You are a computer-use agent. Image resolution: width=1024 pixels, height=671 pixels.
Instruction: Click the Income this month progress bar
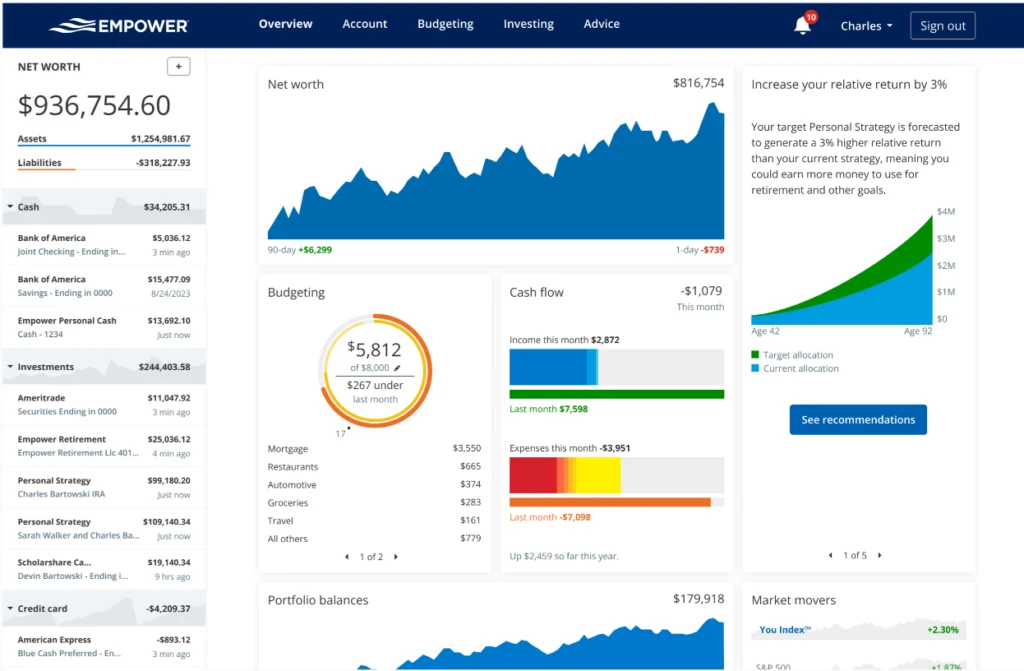[616, 367]
